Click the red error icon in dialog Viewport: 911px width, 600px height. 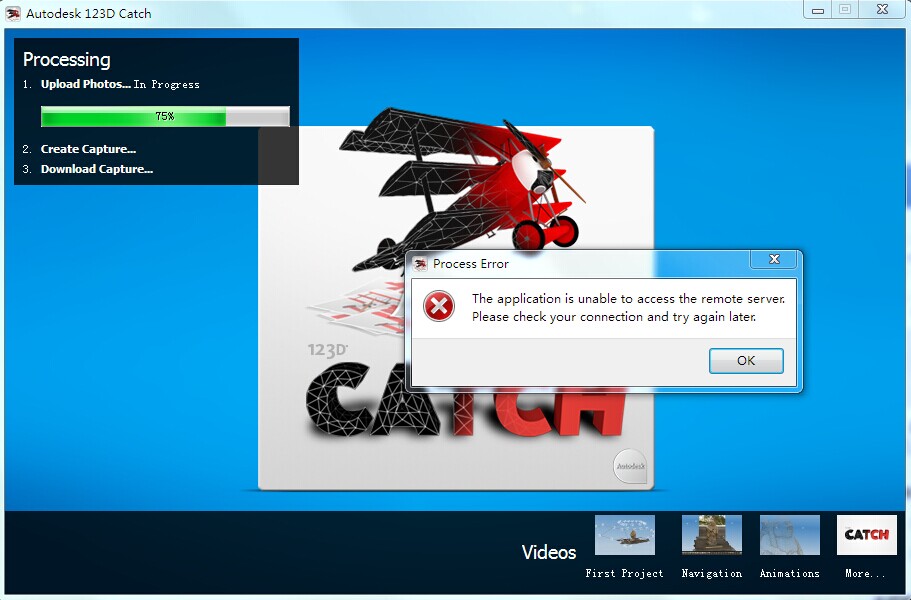[439, 306]
